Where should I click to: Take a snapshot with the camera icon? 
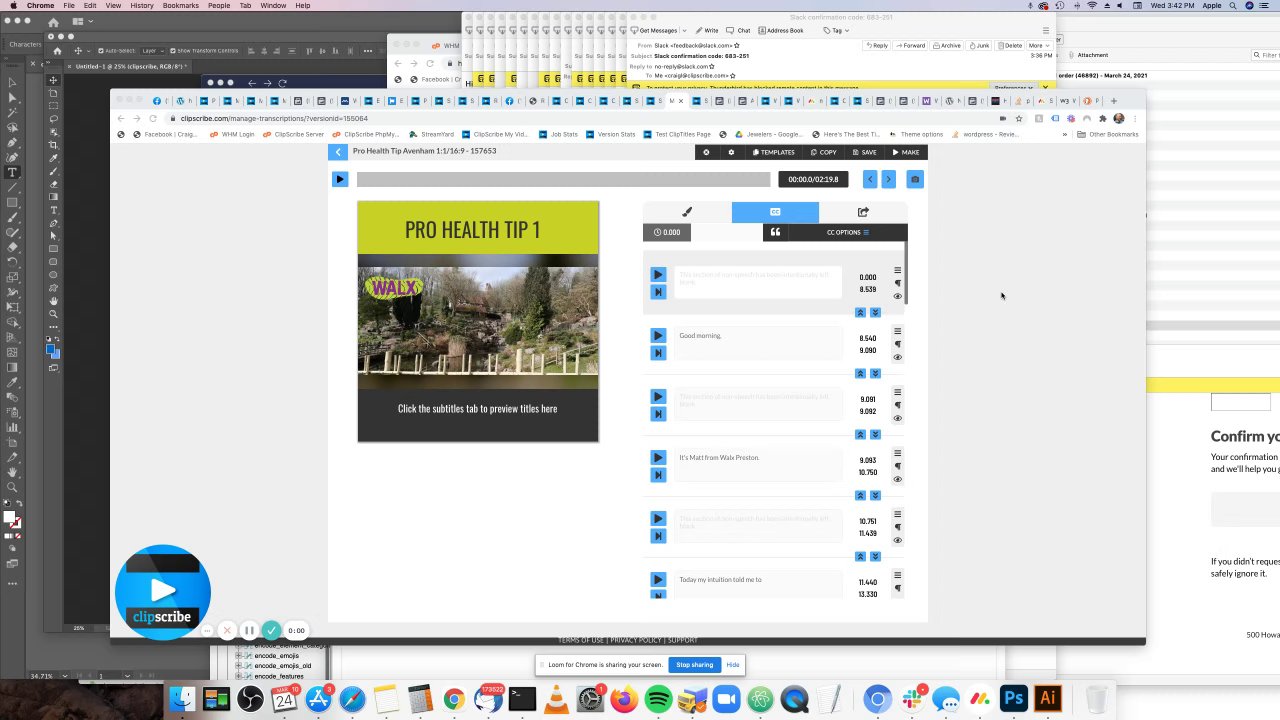click(915, 179)
